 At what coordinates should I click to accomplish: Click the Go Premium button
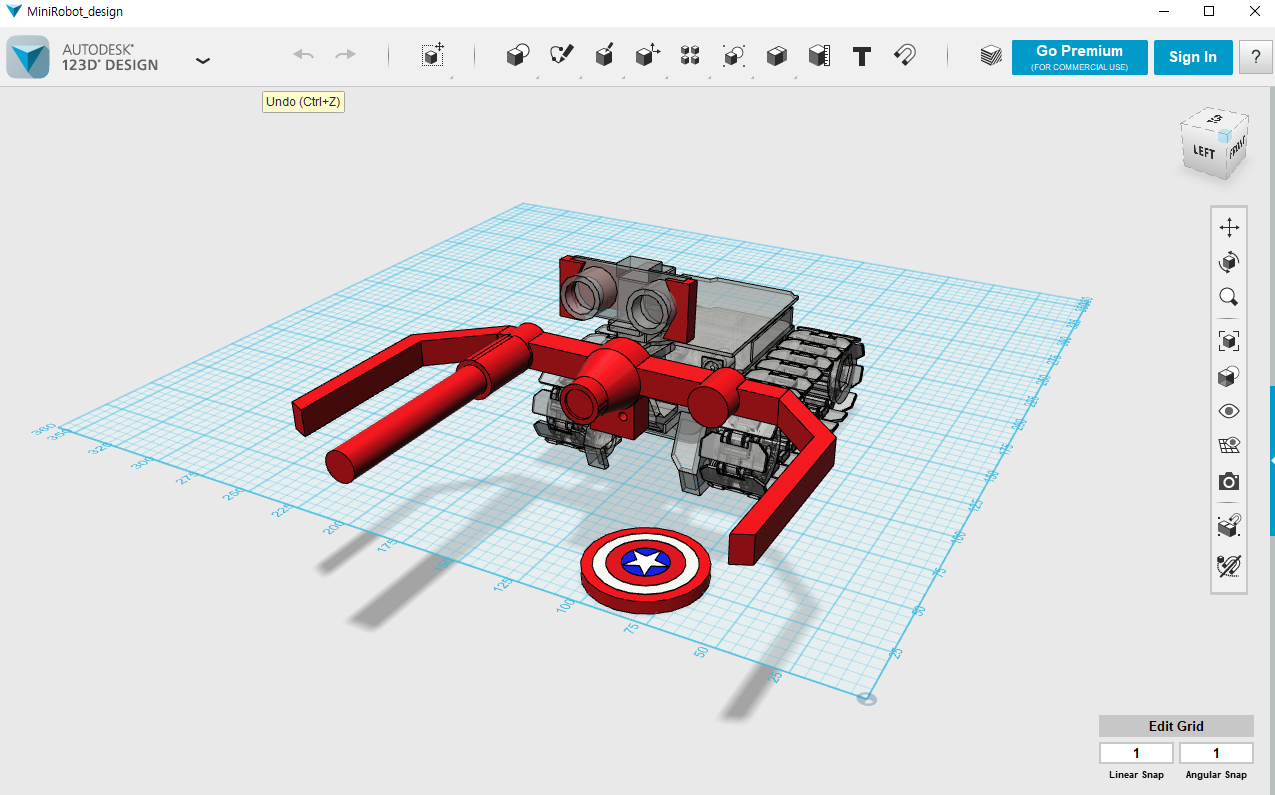click(1079, 57)
